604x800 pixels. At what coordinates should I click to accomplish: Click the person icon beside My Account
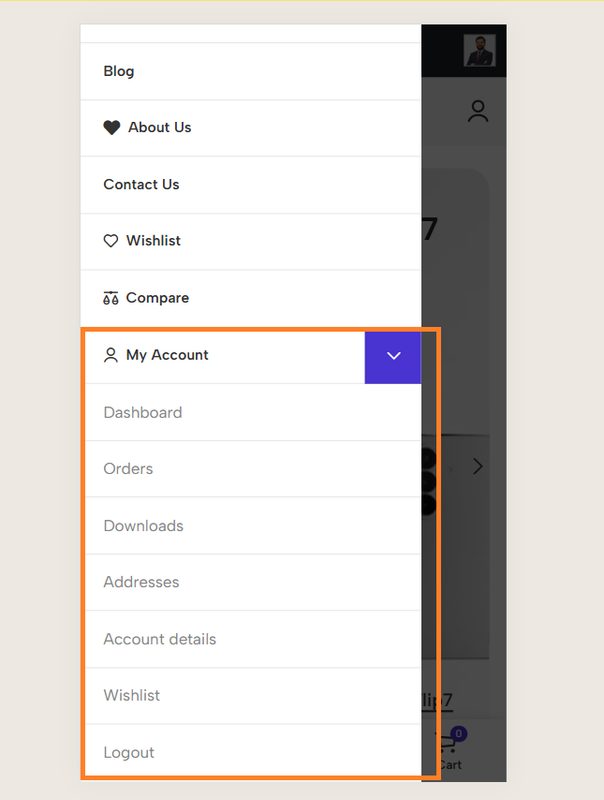coord(111,355)
